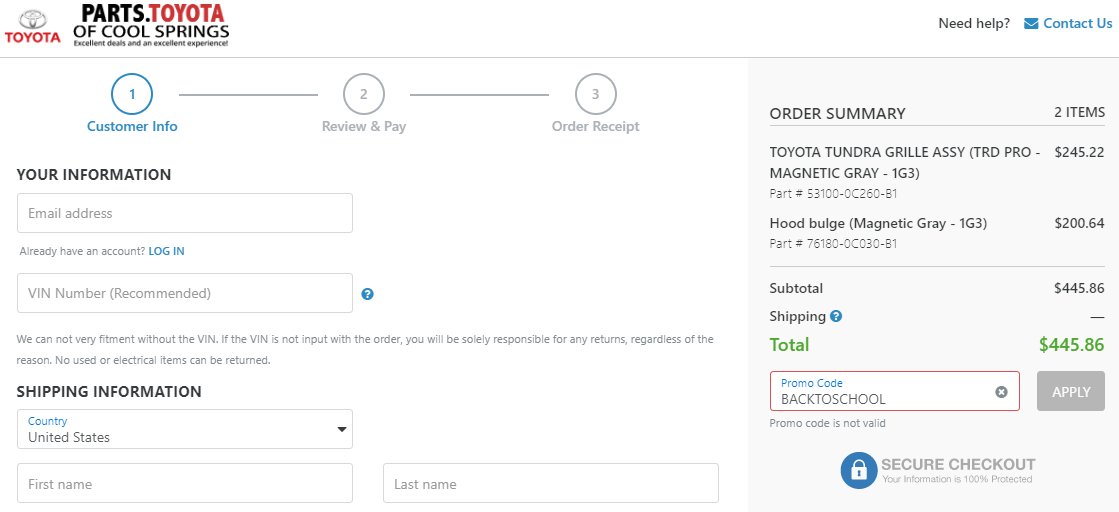Click the Last name field
This screenshot has height=512, width=1119.
tap(551, 483)
